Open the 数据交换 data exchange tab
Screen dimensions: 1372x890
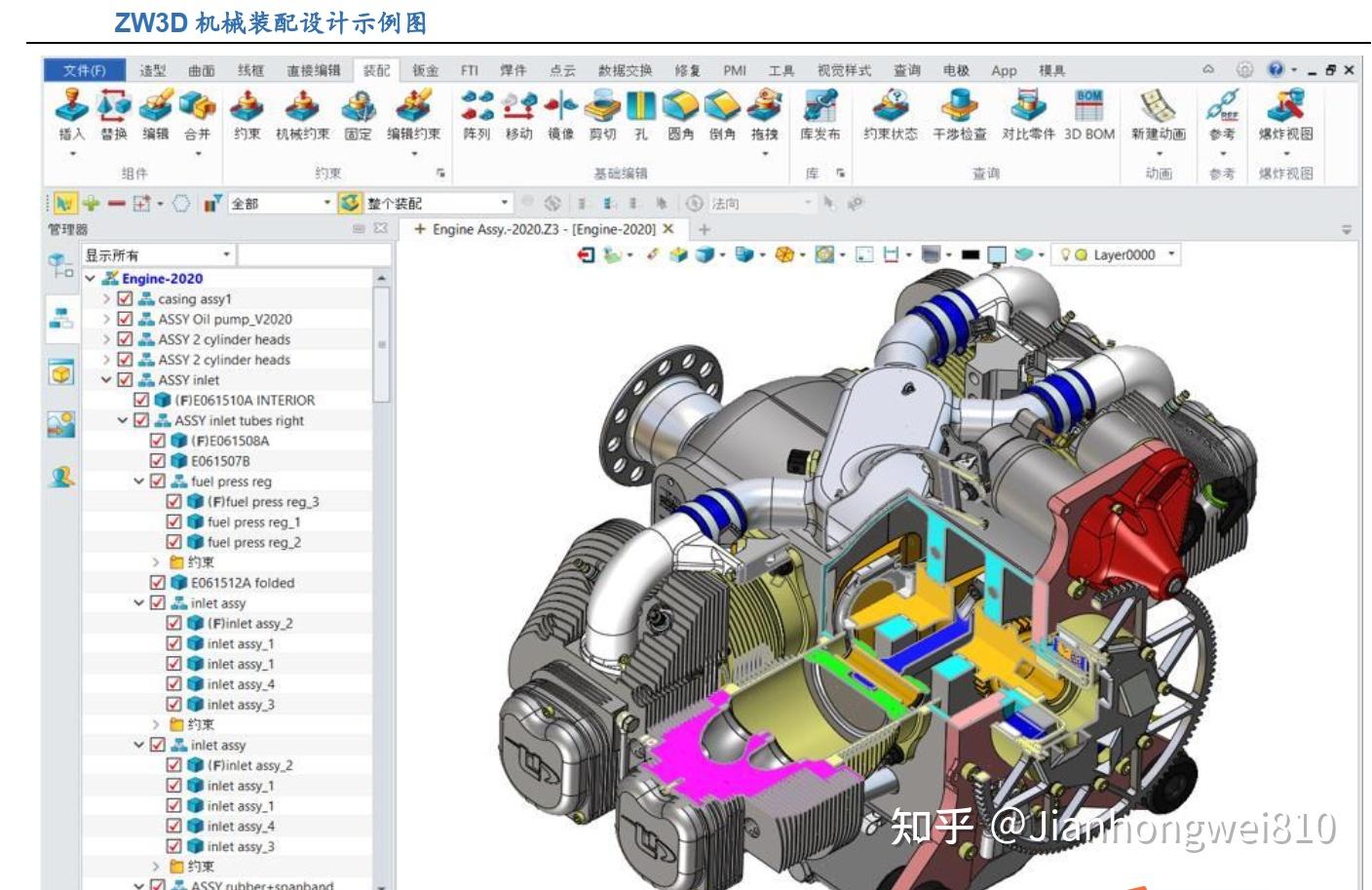(x=626, y=70)
